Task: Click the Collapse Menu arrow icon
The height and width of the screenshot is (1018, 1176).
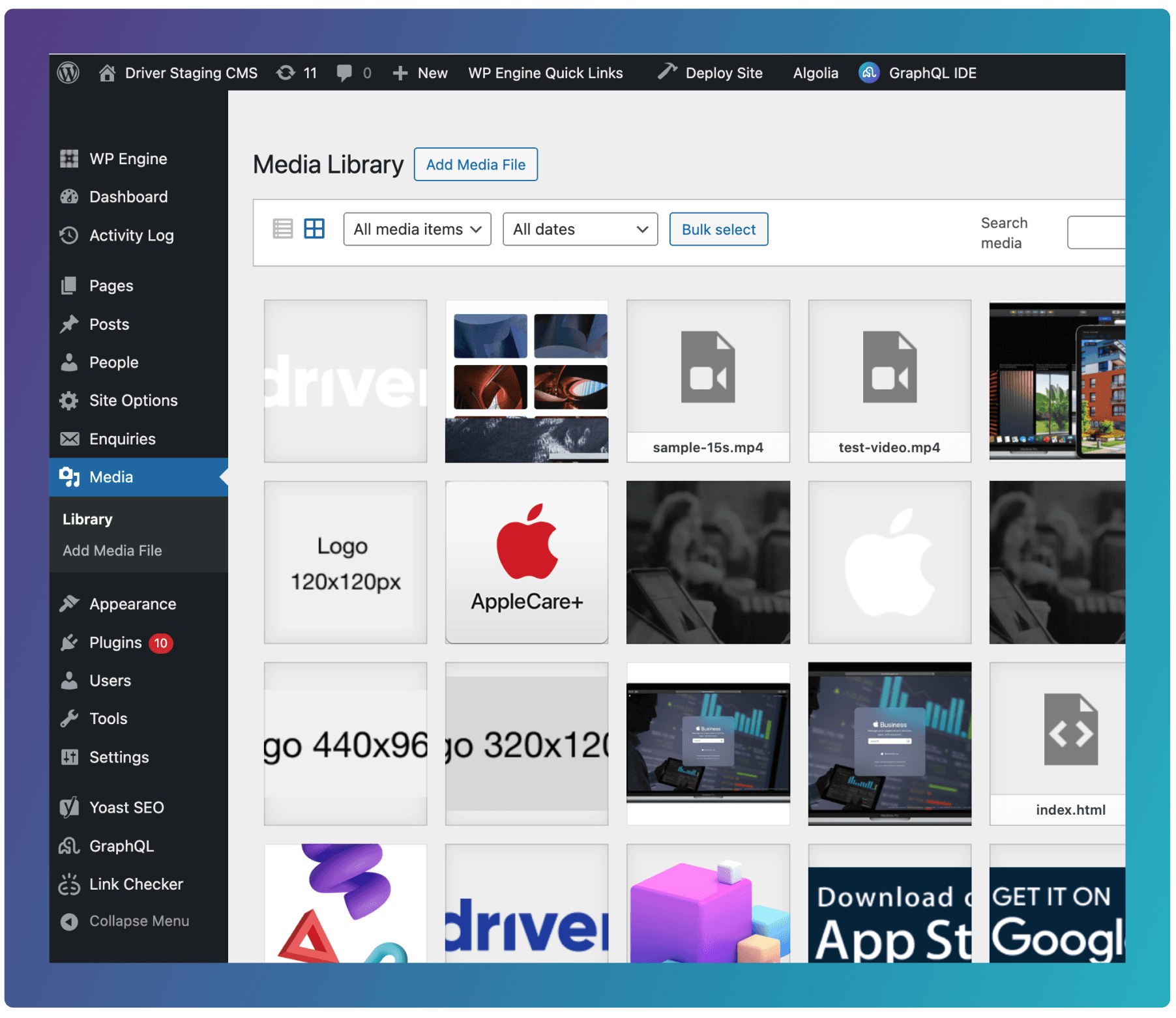Action: [69, 922]
